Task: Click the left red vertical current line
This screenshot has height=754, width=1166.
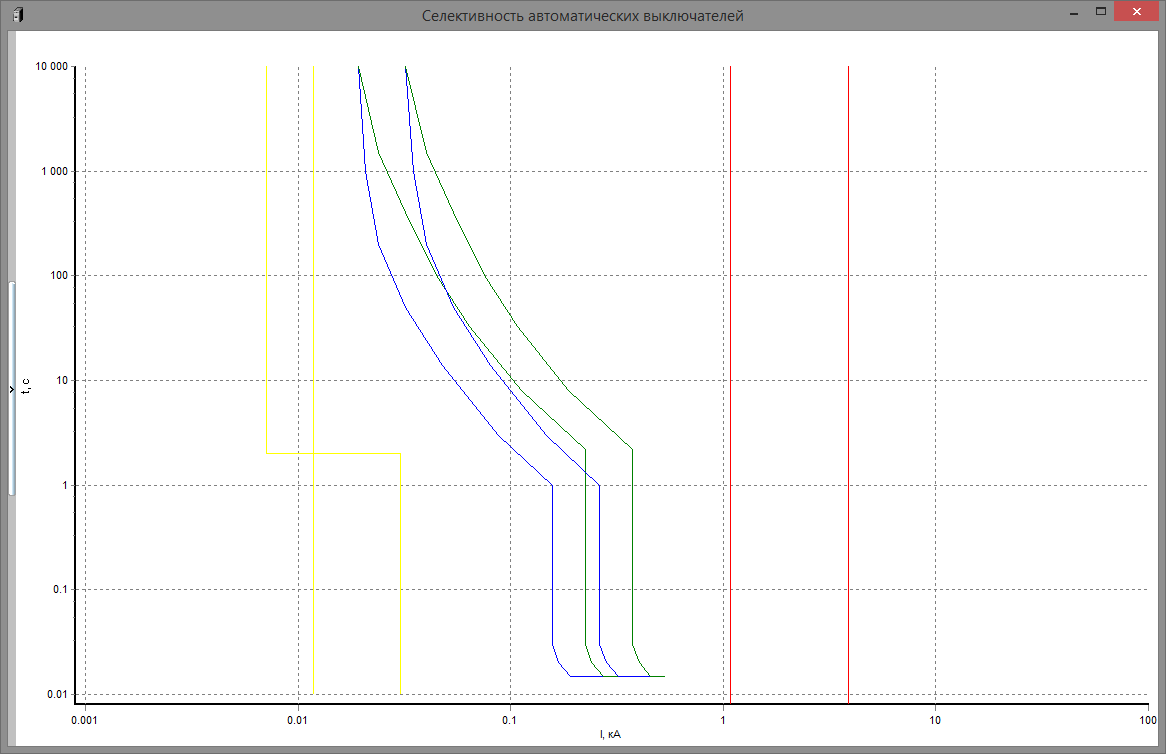Action: 730,384
